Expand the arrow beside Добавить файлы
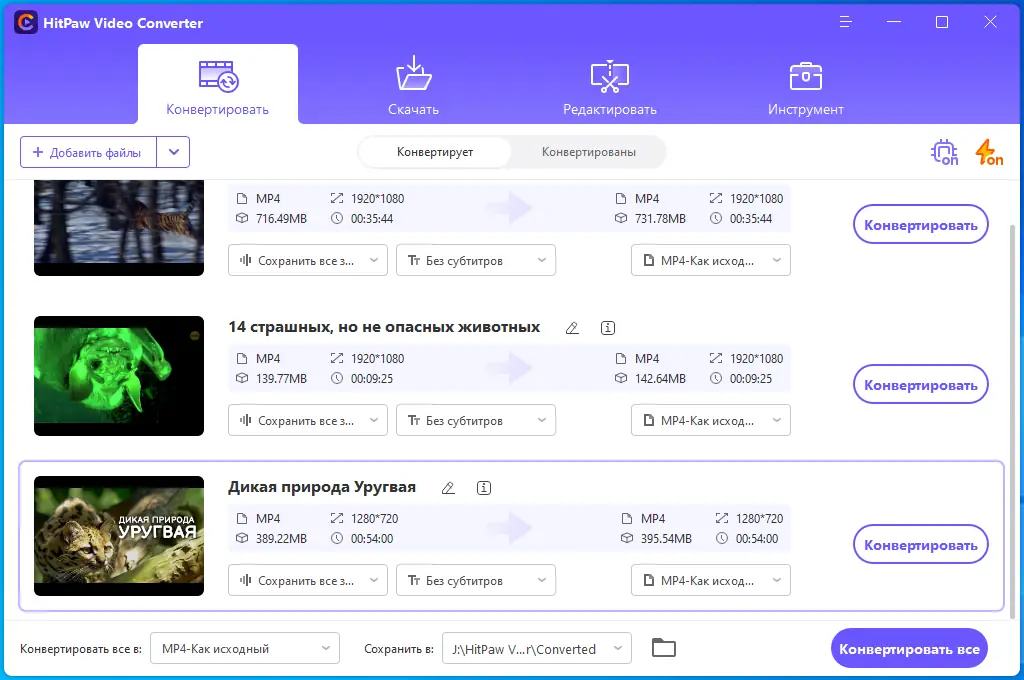Image resolution: width=1024 pixels, height=680 pixels. [174, 152]
